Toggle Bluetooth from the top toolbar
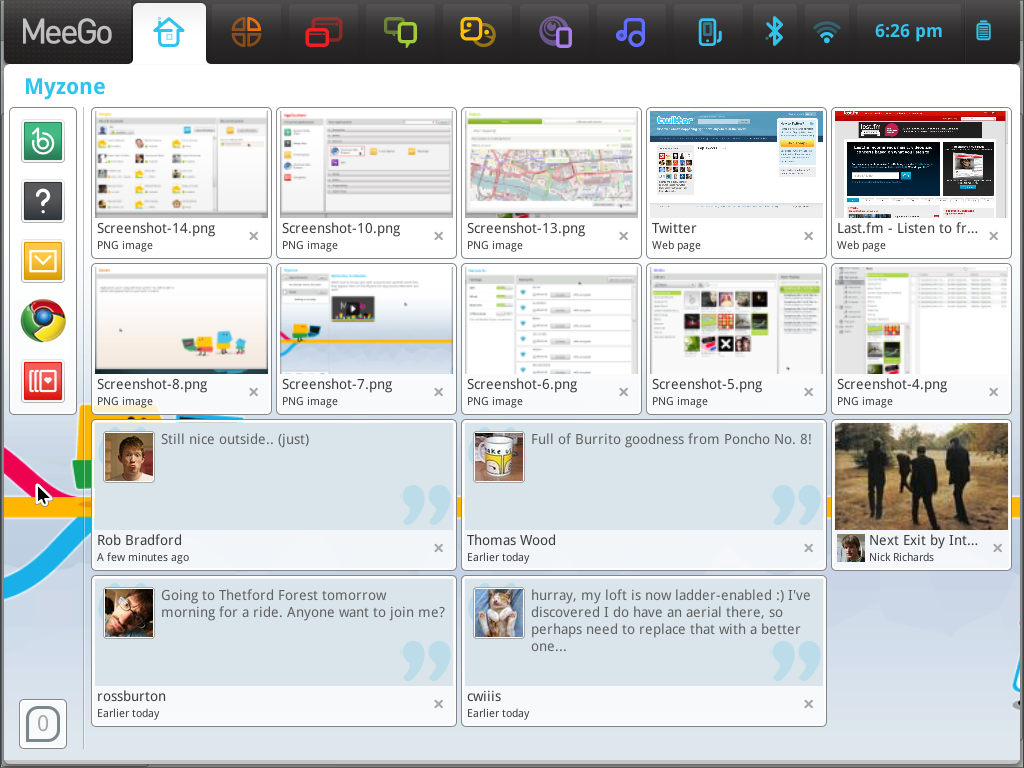The image size is (1024, 768). (775, 31)
